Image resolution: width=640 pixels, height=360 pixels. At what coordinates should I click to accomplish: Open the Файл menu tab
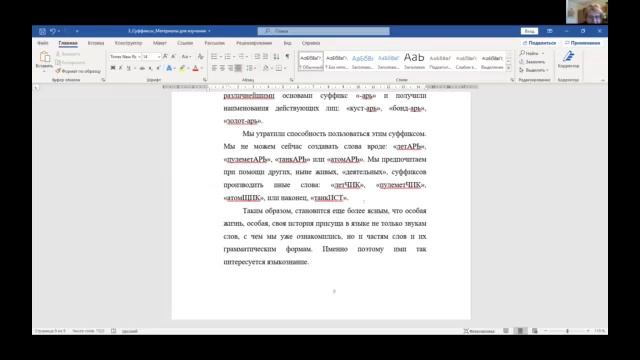pyautogui.click(x=43, y=43)
